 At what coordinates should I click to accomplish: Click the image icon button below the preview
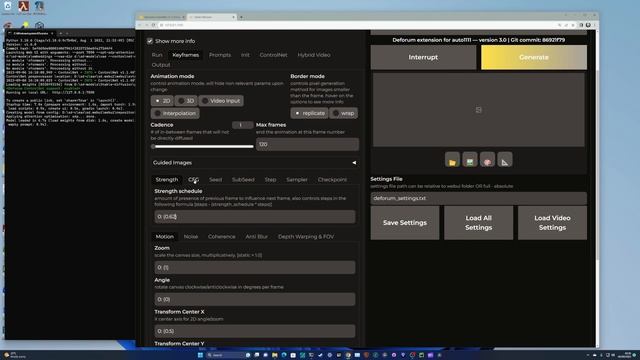(470, 160)
